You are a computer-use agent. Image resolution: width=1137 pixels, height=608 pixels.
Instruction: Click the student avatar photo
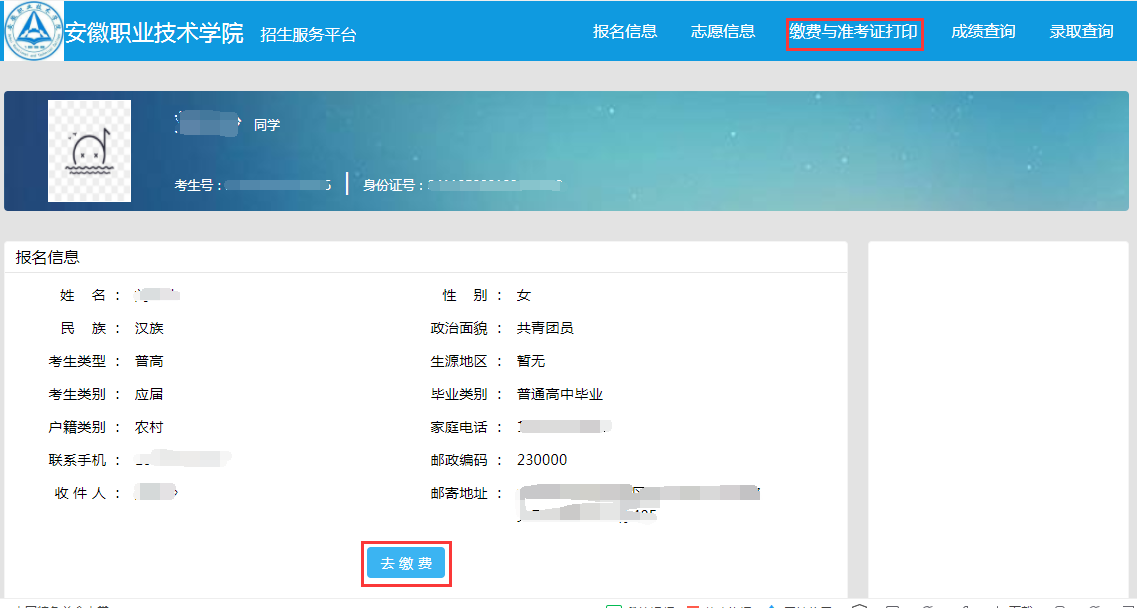coord(89,151)
